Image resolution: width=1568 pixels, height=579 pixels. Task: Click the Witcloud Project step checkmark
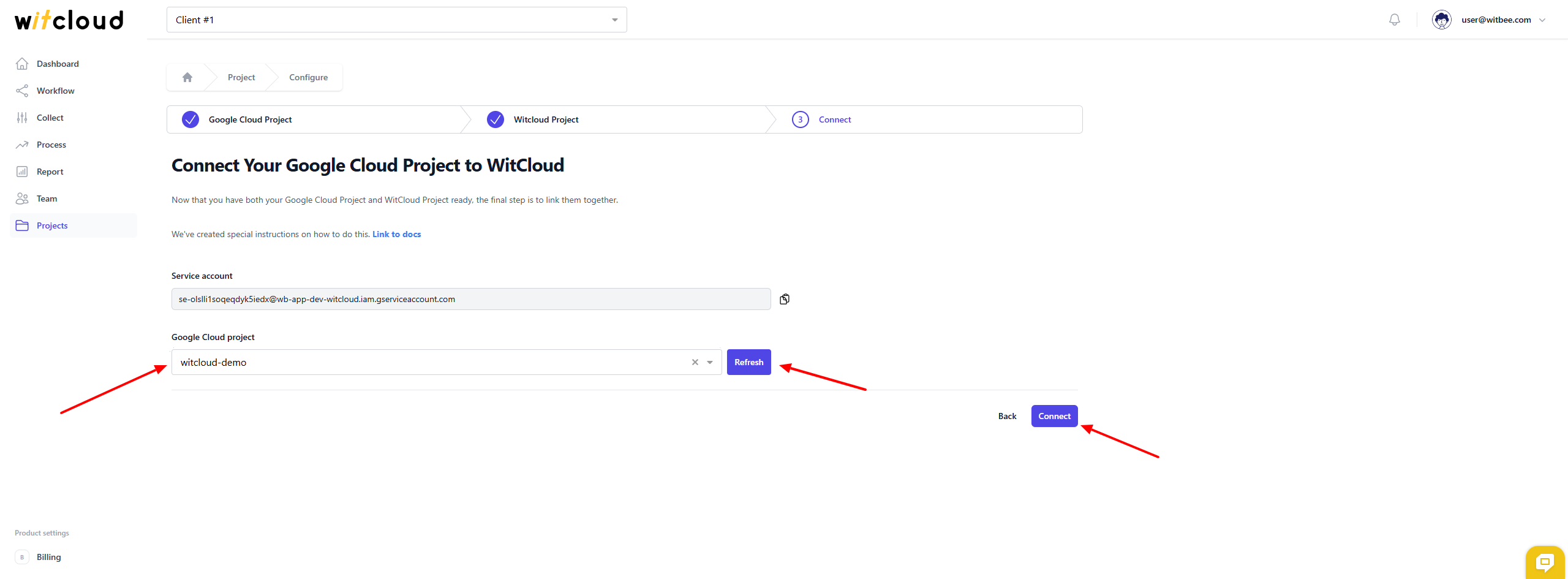tap(496, 119)
